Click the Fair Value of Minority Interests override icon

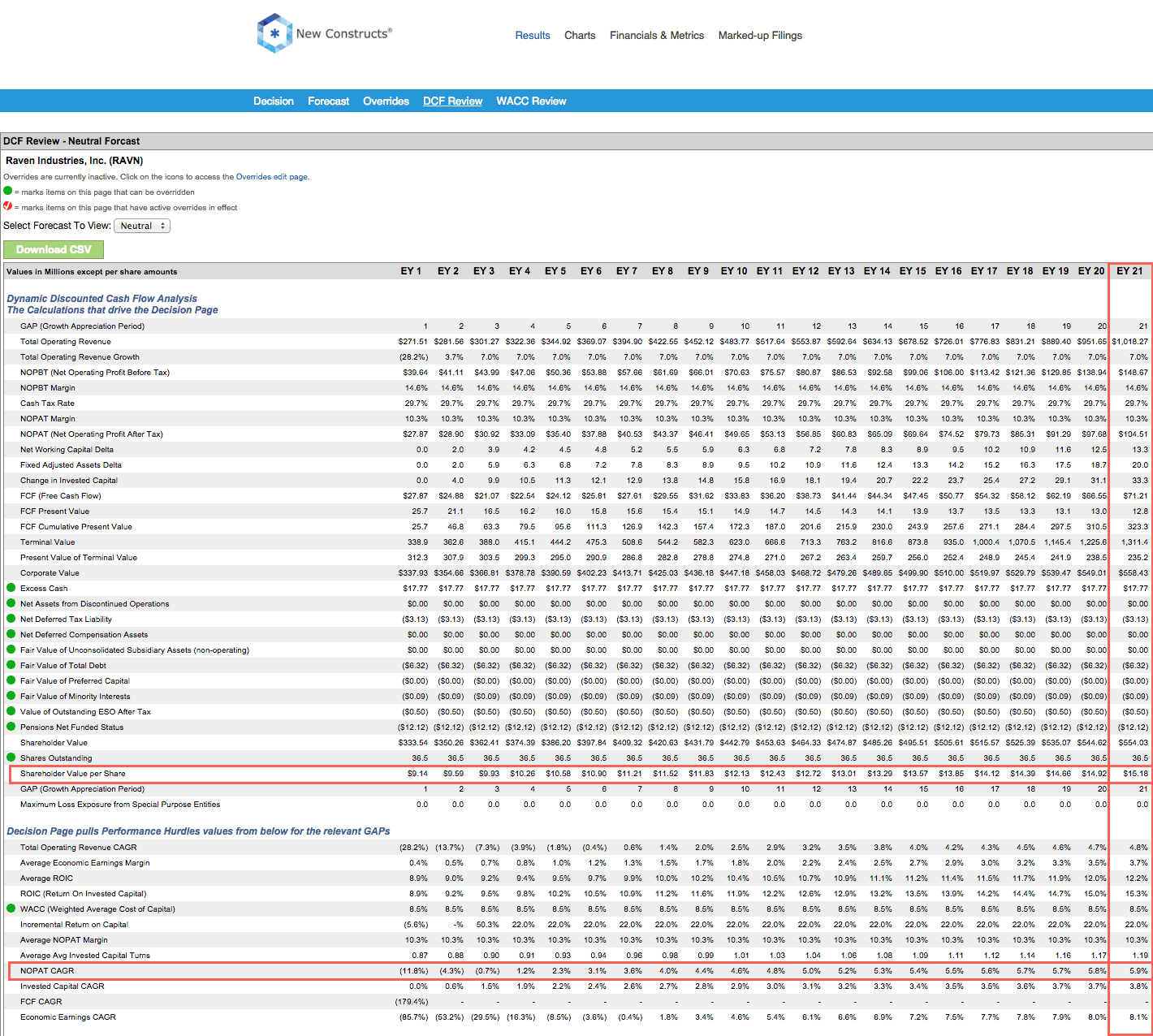11,696
